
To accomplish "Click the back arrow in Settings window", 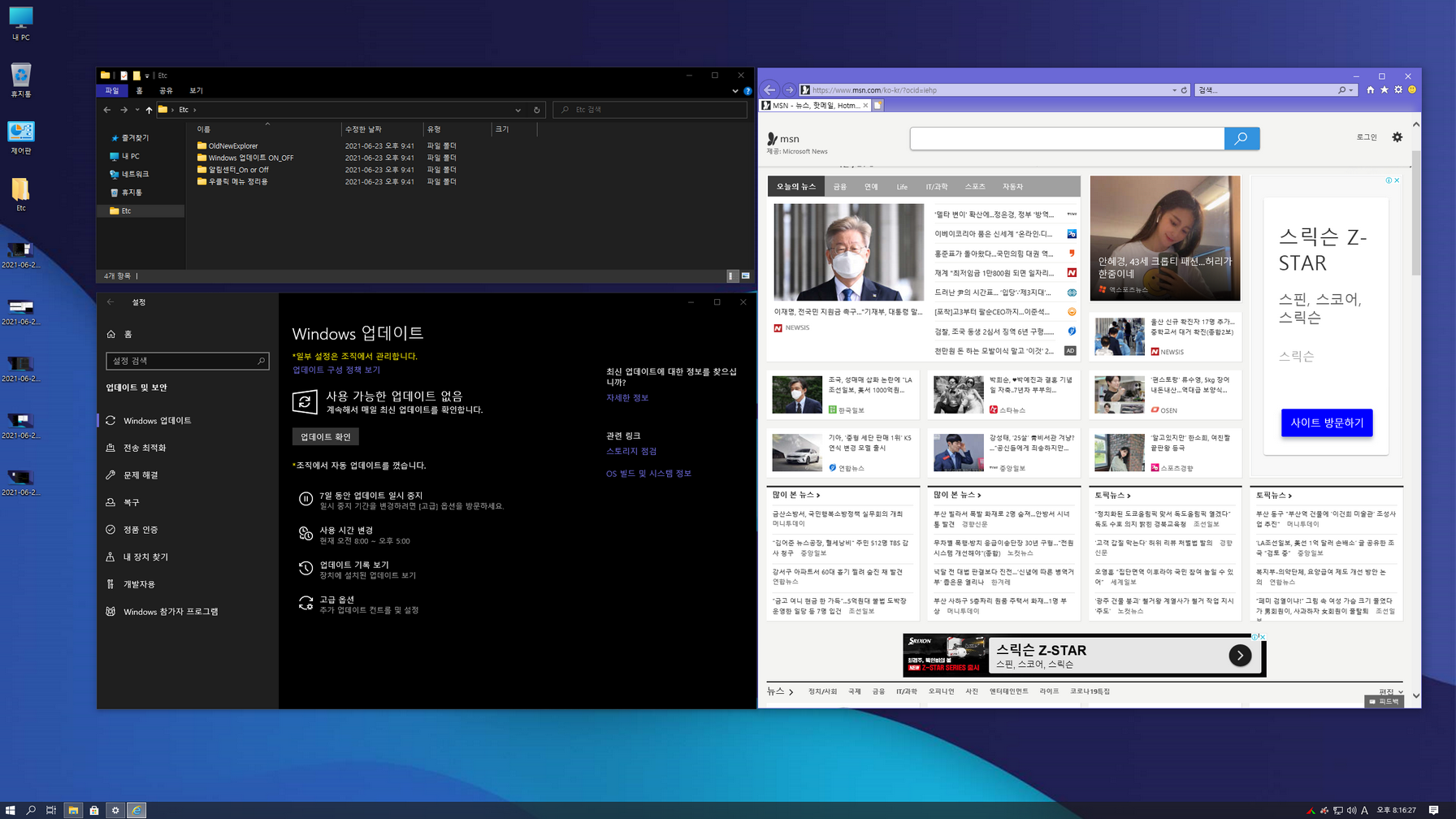I will [x=110, y=302].
